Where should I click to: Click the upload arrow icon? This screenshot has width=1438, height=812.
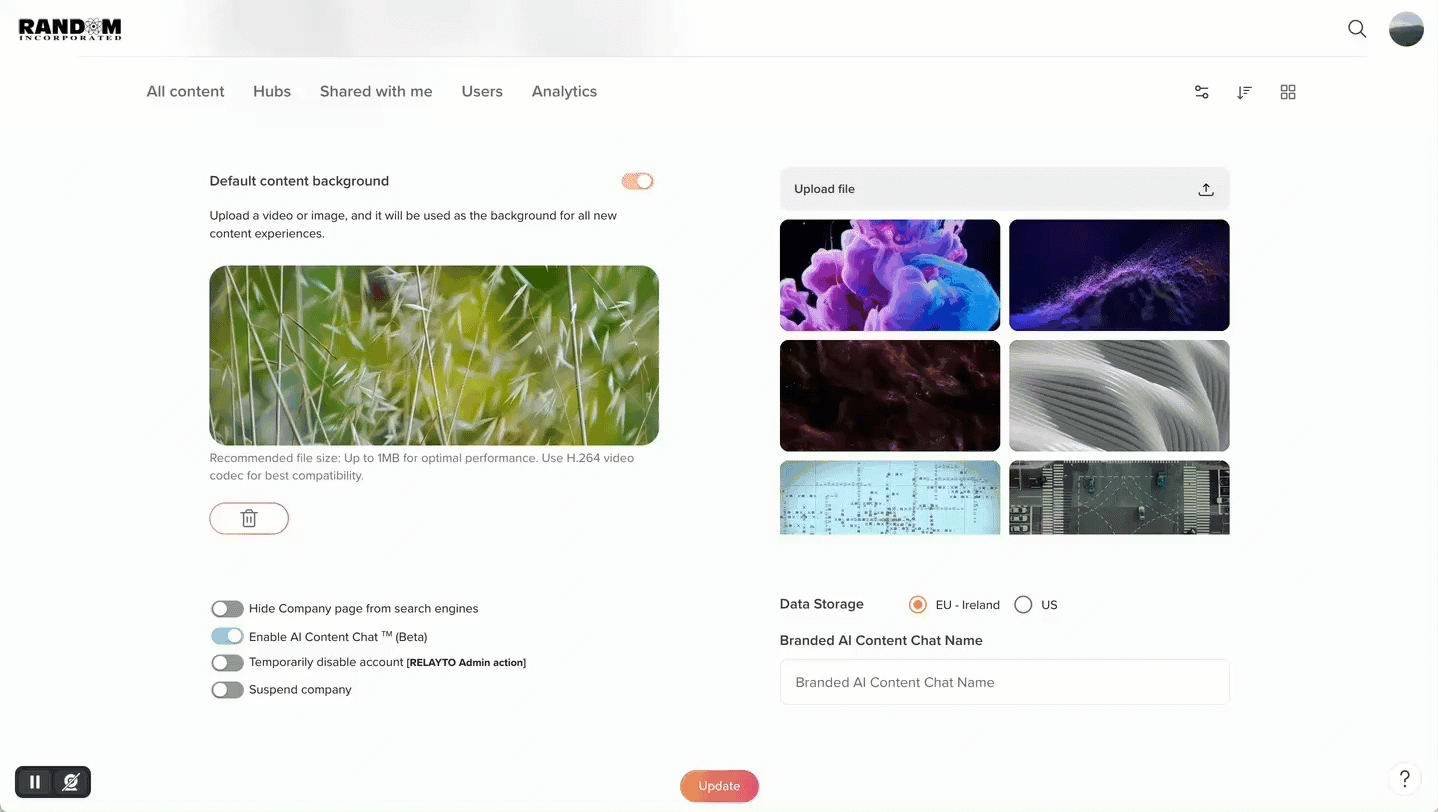pyautogui.click(x=1205, y=189)
